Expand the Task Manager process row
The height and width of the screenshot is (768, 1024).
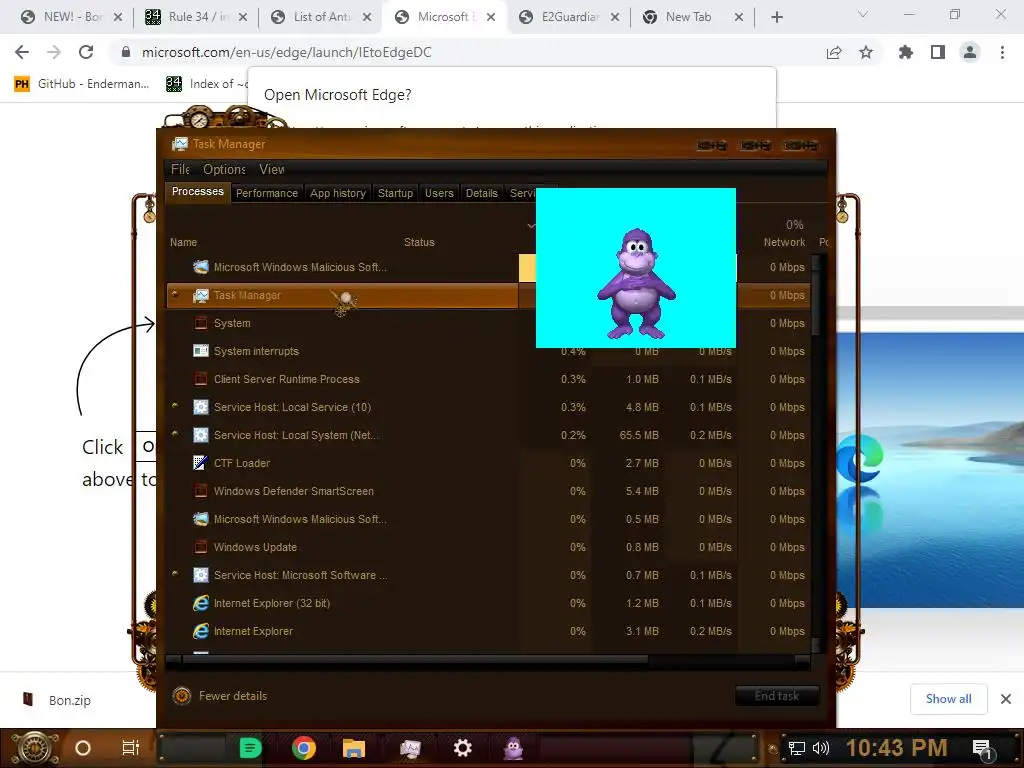point(175,295)
